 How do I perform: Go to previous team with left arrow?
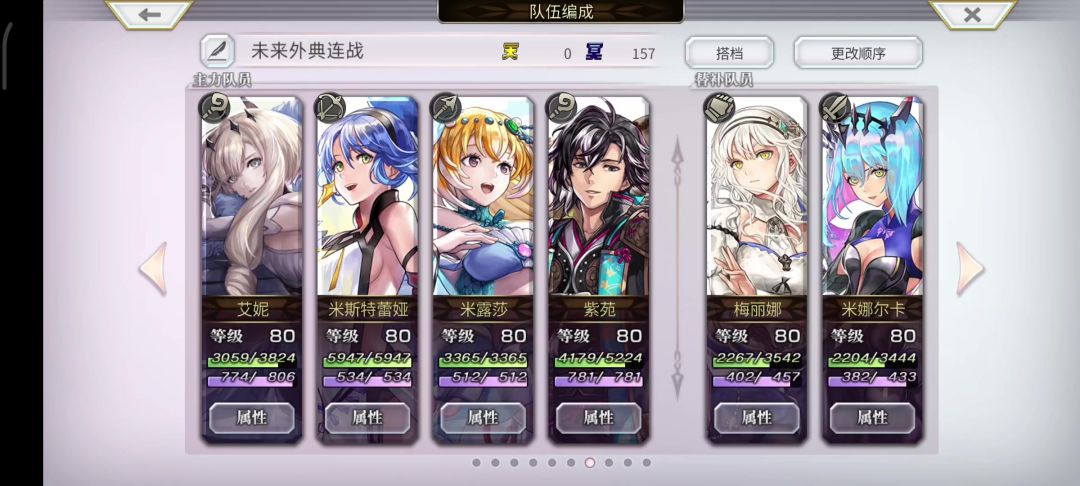point(153,268)
